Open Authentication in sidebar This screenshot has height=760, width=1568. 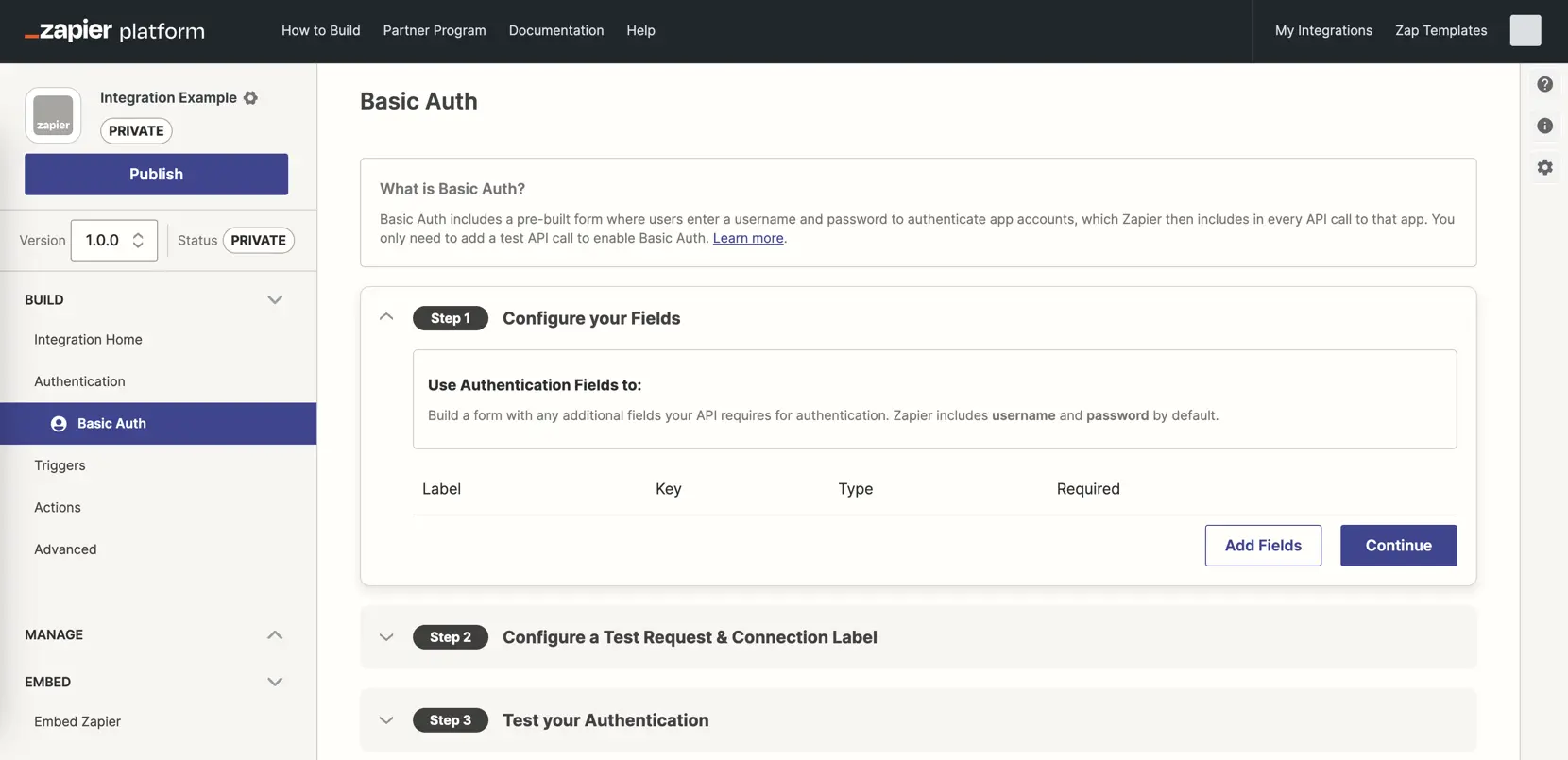(x=79, y=381)
